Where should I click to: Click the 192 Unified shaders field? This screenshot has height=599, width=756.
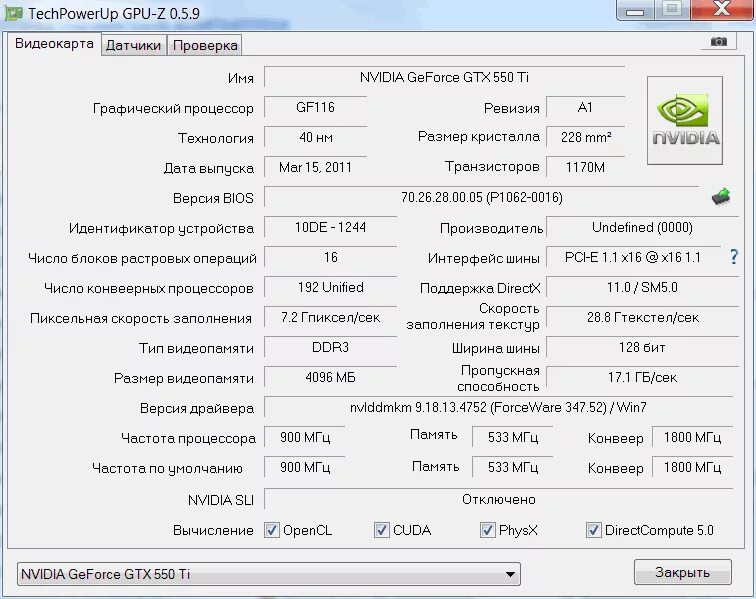point(330,287)
